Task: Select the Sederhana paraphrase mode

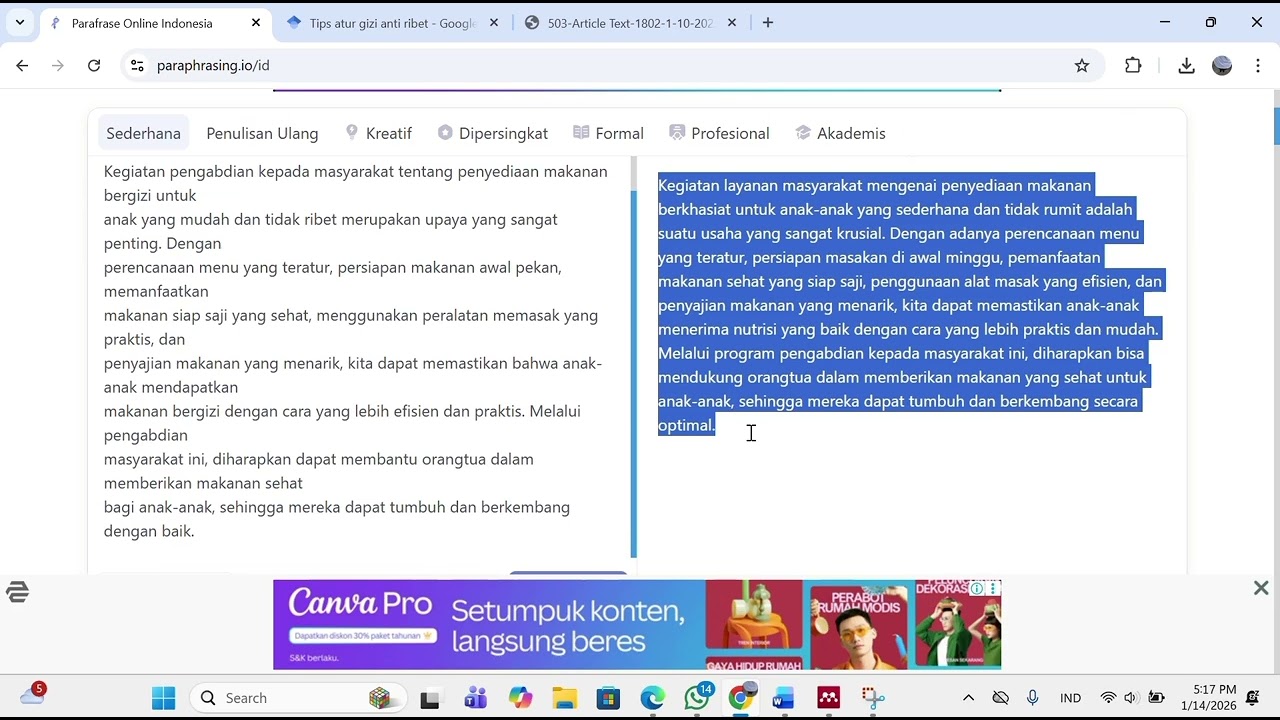Action: (x=144, y=133)
